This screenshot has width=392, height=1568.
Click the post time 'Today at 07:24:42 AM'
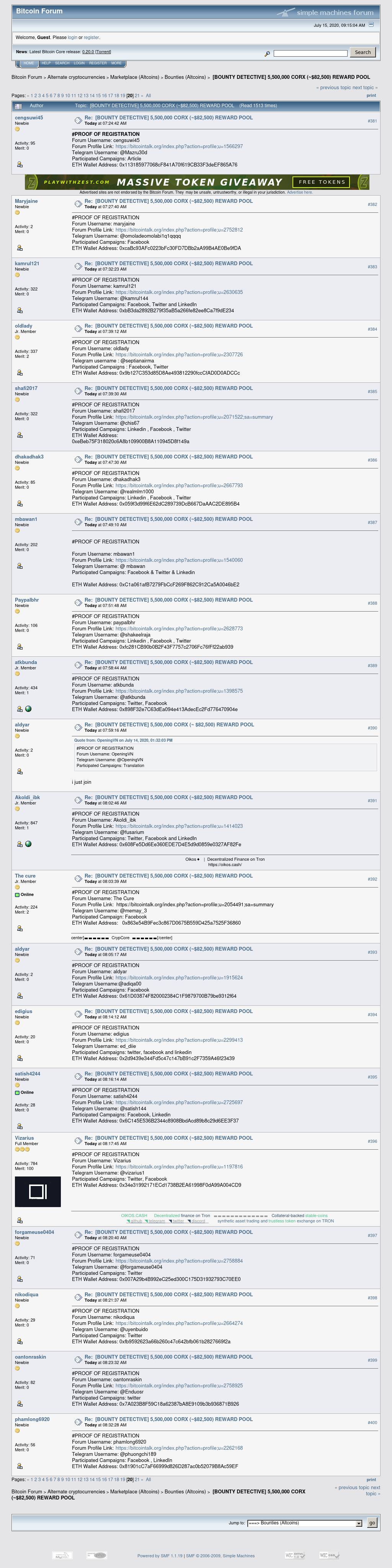pyautogui.click(x=105, y=124)
